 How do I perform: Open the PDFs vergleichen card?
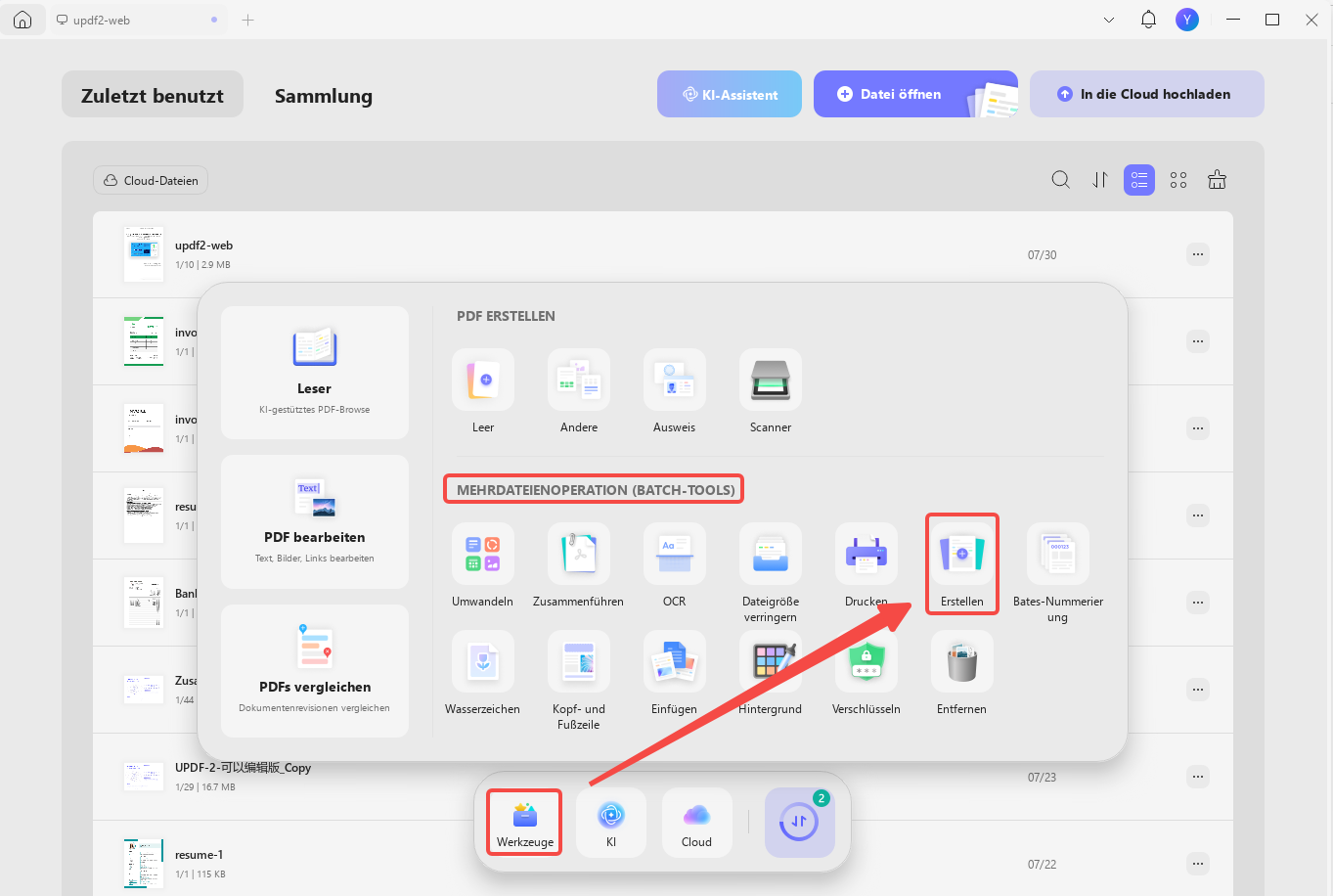315,670
